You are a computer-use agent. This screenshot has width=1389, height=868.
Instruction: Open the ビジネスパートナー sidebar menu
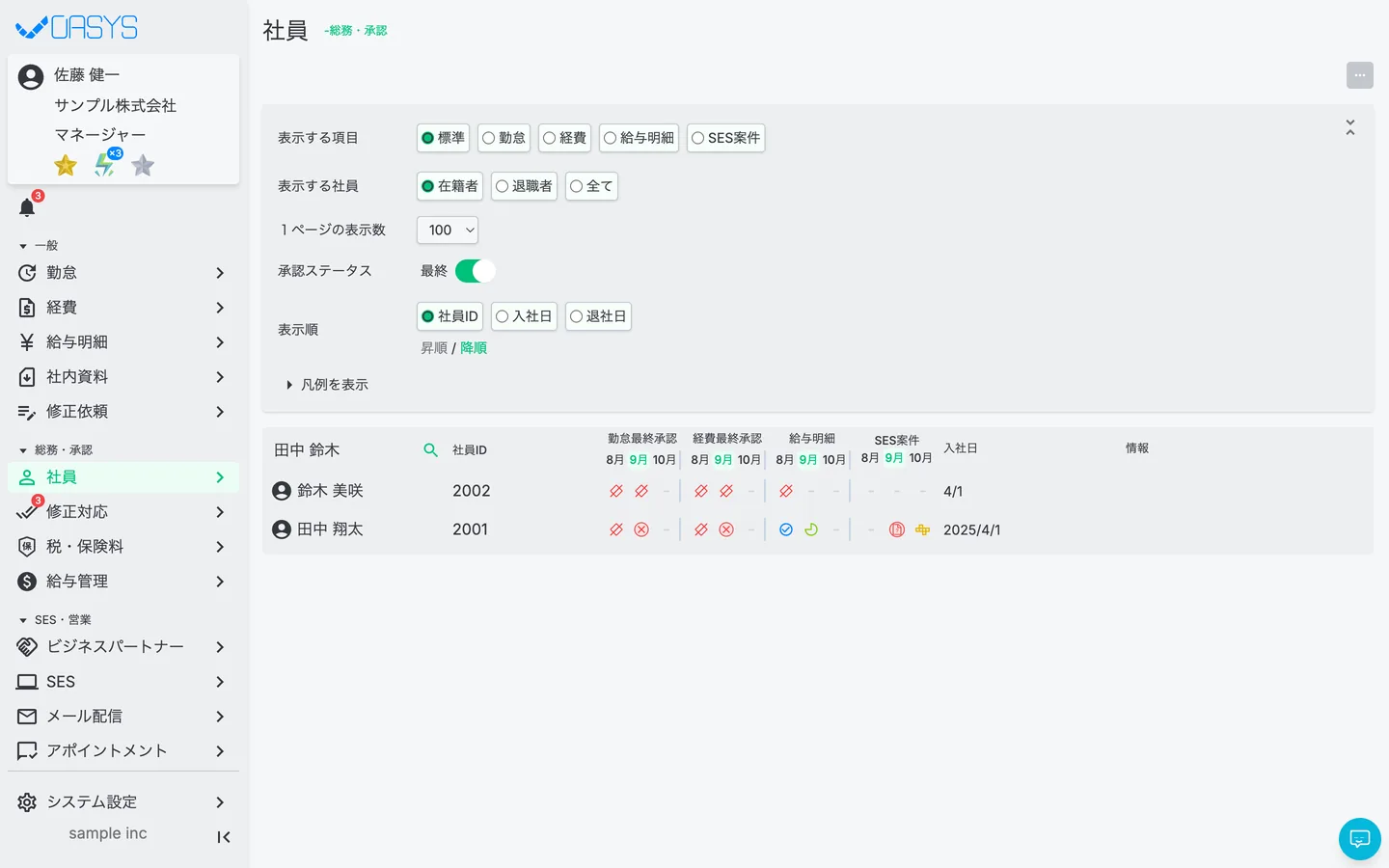point(123,647)
